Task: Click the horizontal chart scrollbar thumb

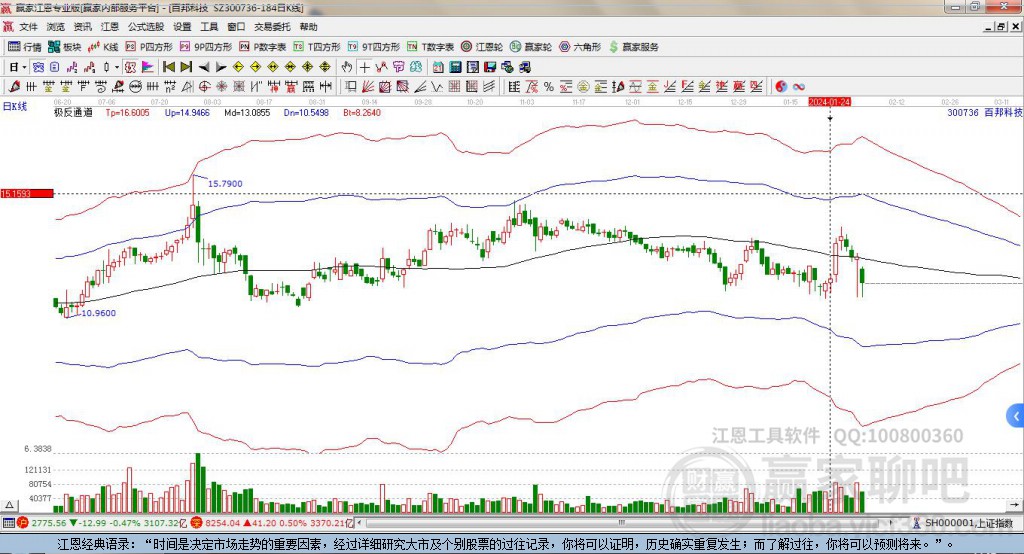Action: click(x=621, y=523)
